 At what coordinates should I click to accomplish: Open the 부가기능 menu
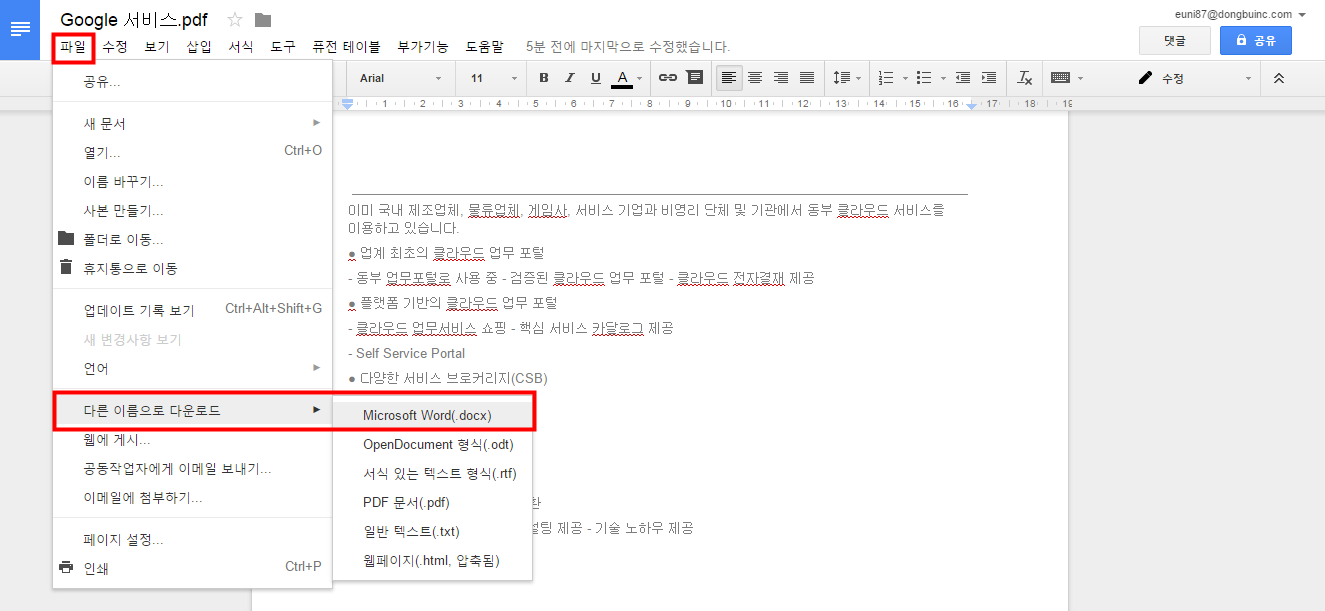[423, 47]
